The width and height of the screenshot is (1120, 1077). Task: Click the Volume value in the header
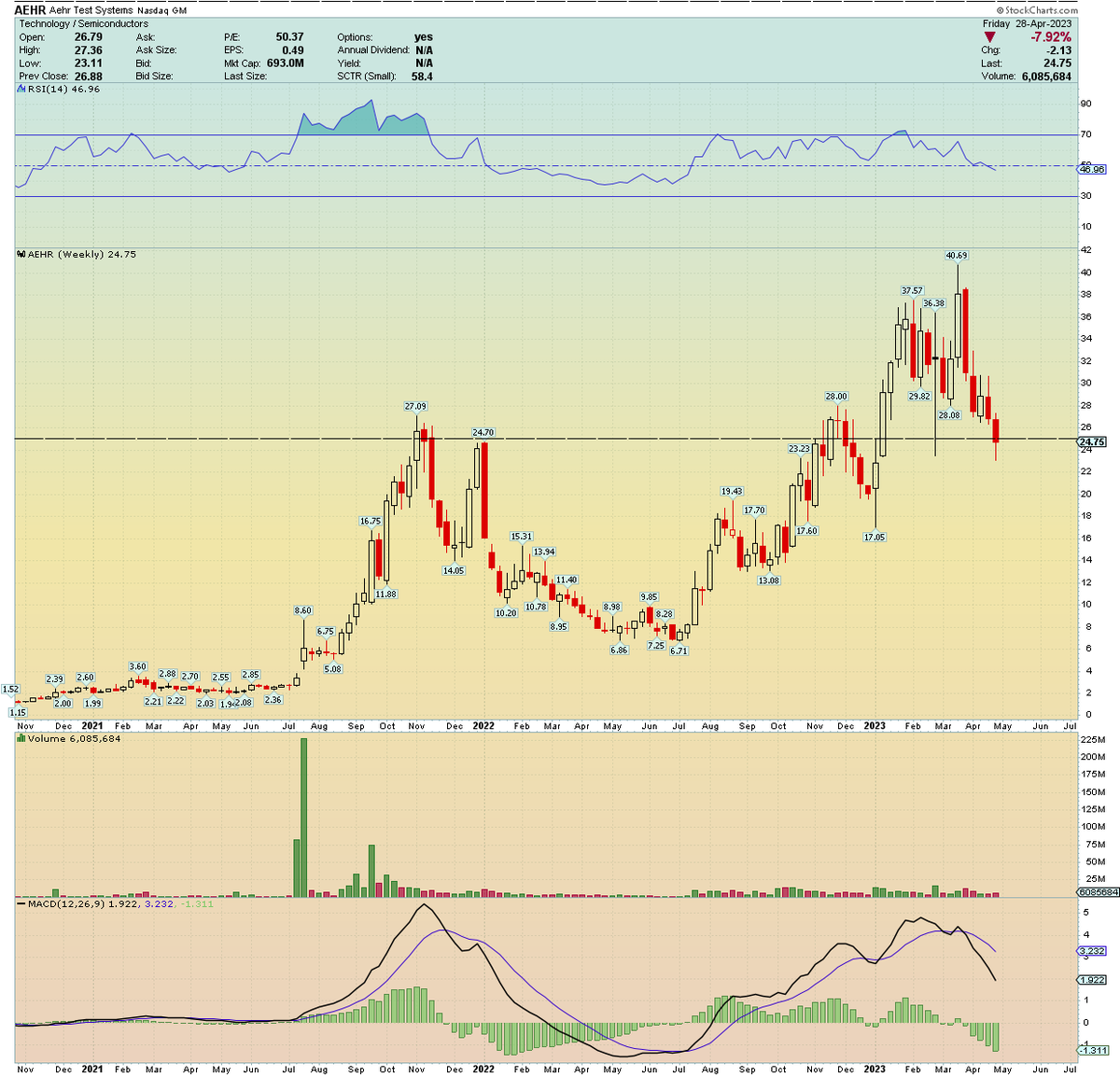click(1047, 77)
